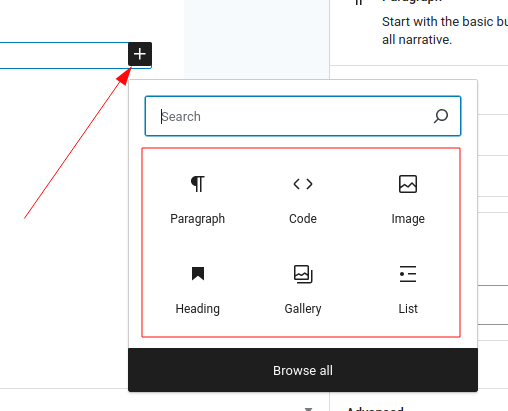Select the Gallery block icon
The image size is (508, 411).
tap(303, 274)
